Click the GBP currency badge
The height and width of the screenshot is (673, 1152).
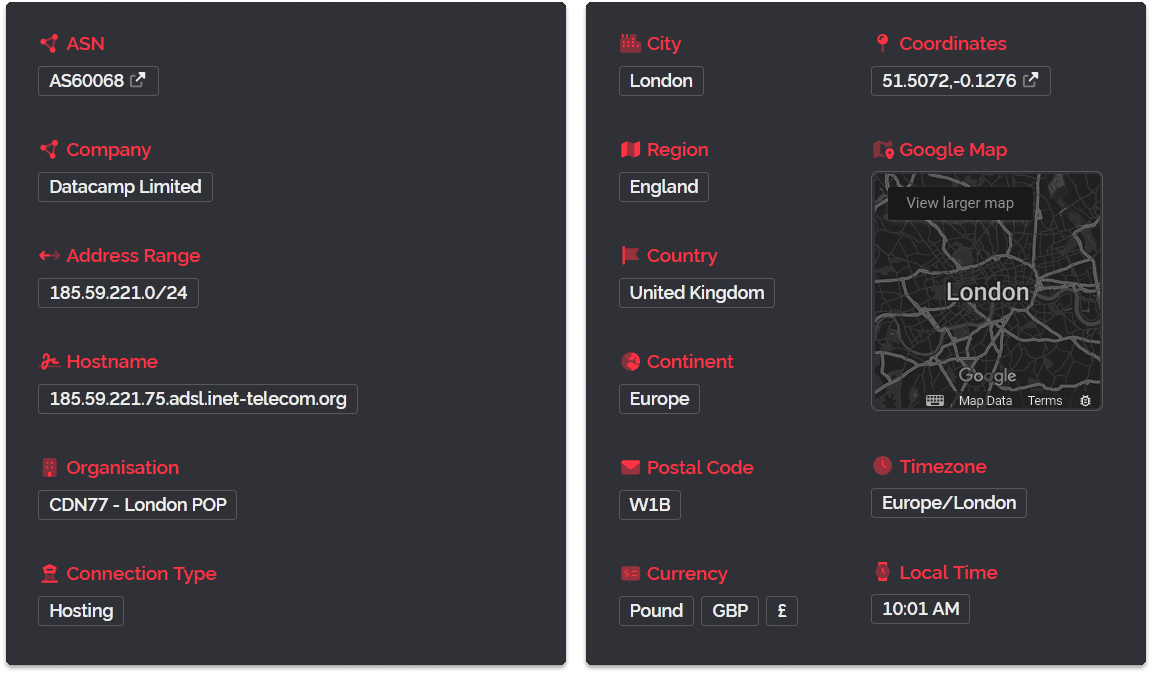pos(730,611)
